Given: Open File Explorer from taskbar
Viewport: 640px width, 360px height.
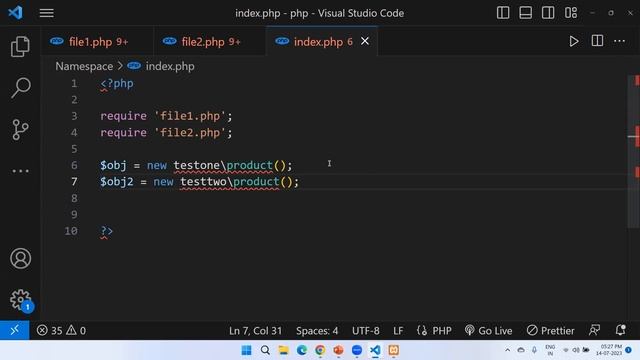Looking at the screenshot, I should (x=283, y=350).
